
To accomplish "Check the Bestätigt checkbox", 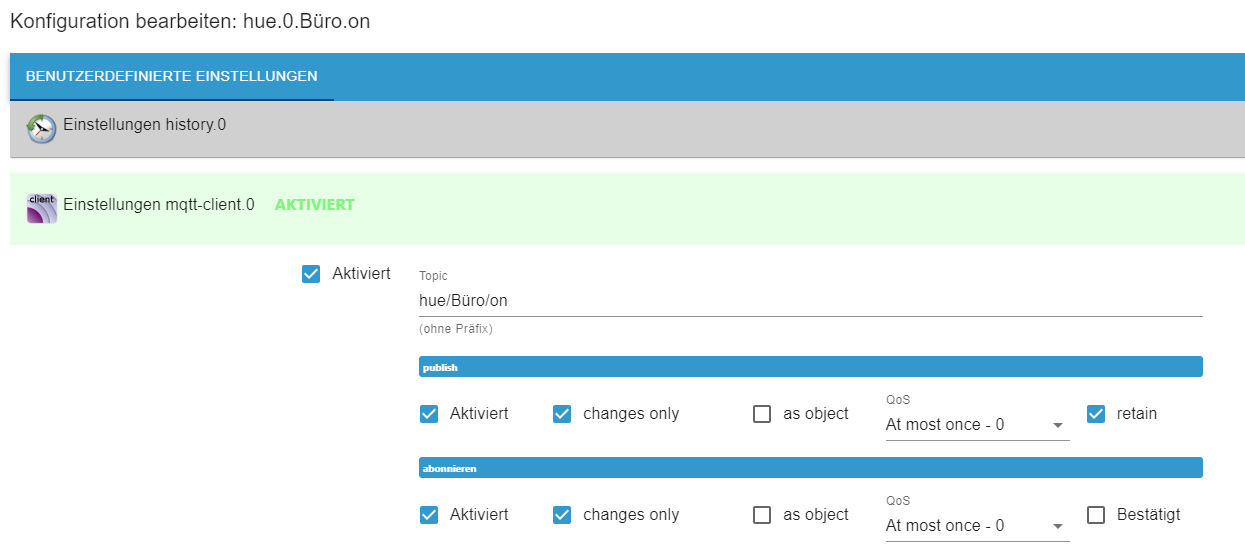I will (x=1096, y=515).
